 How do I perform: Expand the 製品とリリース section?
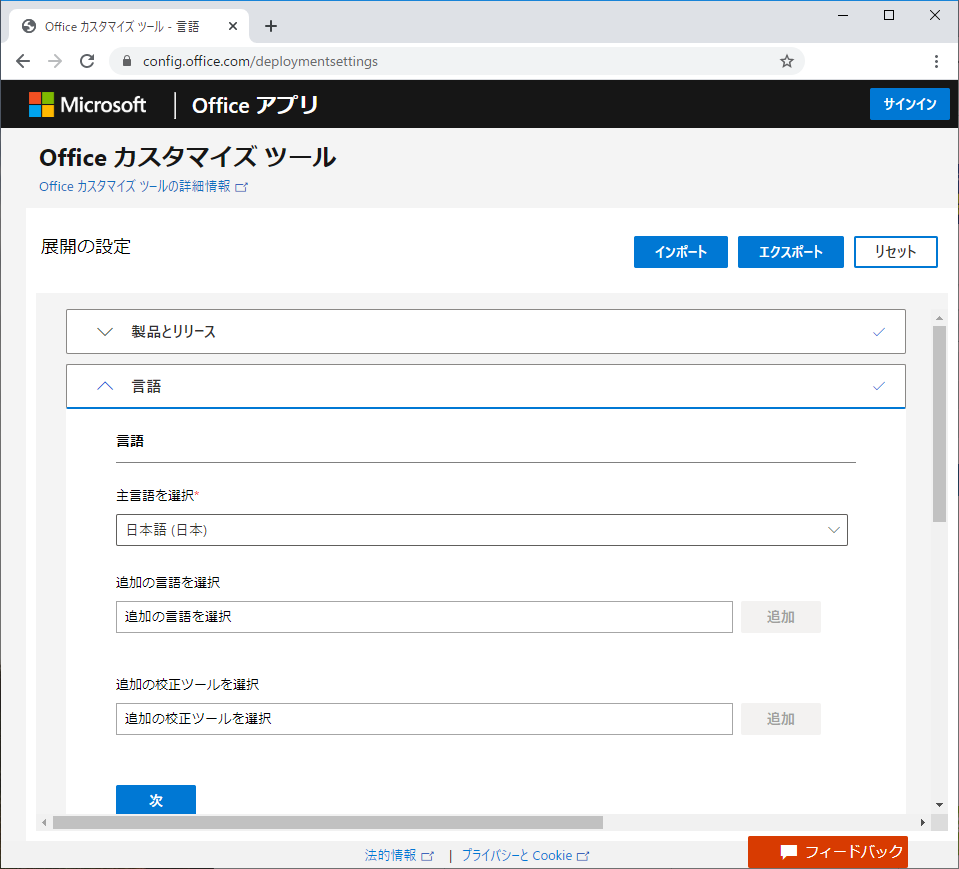486,331
